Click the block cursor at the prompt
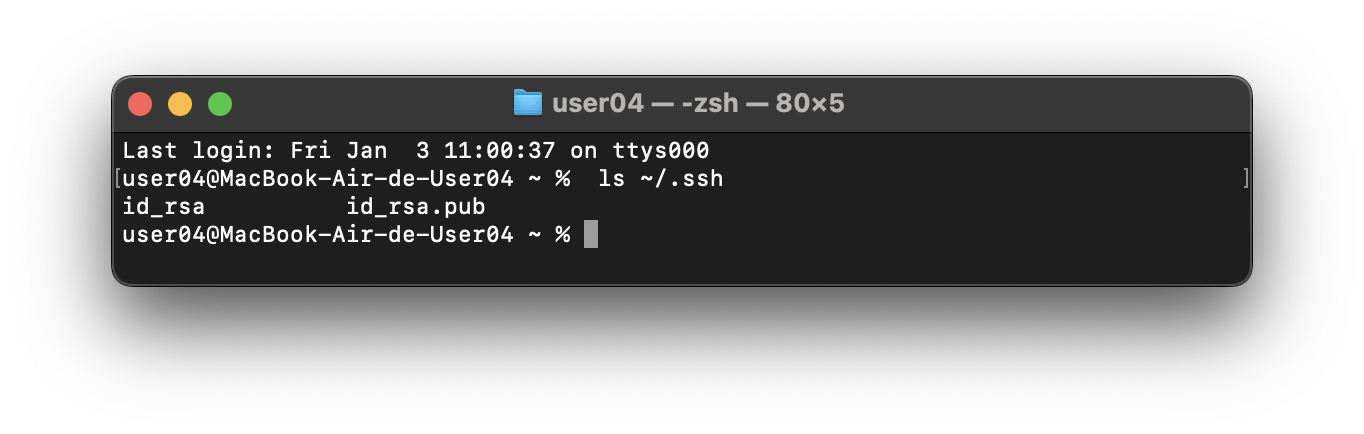Viewport: 1364px width, 434px height. coord(591,235)
